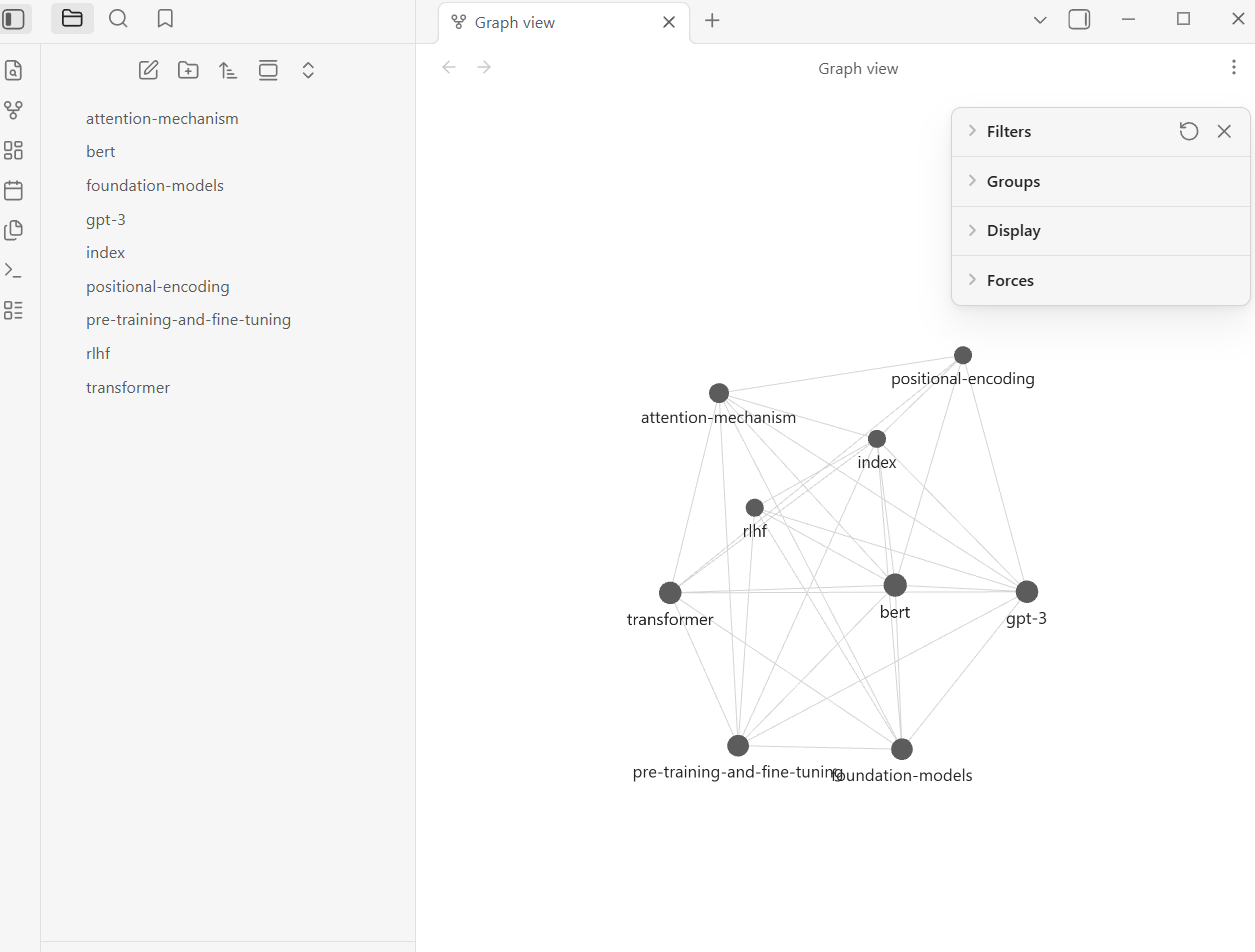Click the bottom ribbon list icon
1255x952 pixels.
[x=13, y=310]
